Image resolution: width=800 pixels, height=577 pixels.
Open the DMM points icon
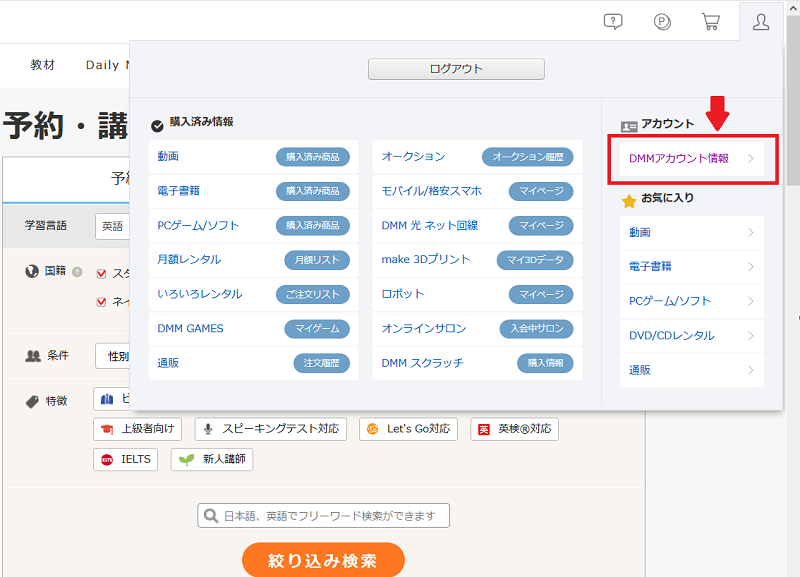pos(662,21)
